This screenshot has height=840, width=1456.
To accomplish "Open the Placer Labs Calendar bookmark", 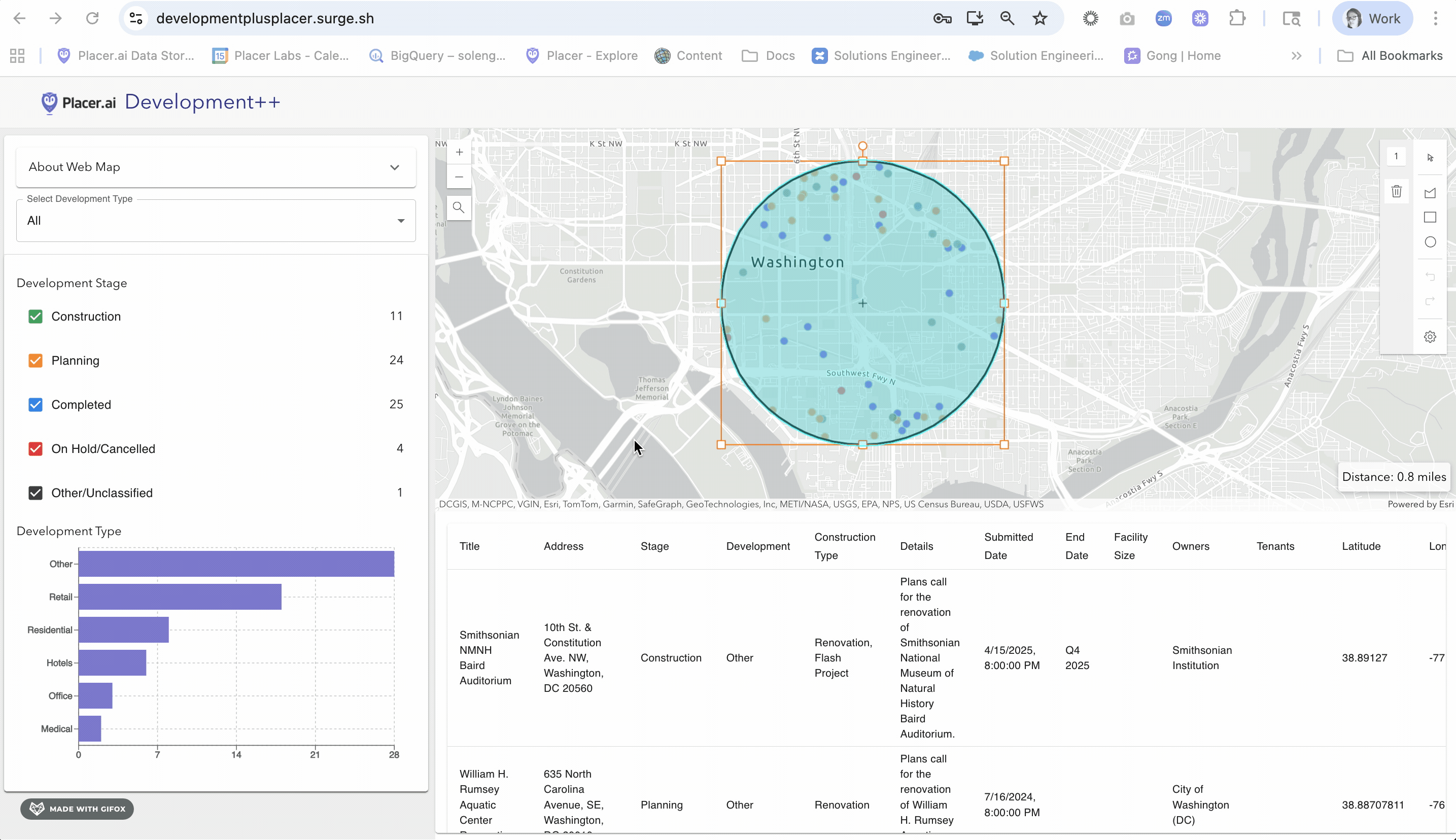I will tap(281, 56).
